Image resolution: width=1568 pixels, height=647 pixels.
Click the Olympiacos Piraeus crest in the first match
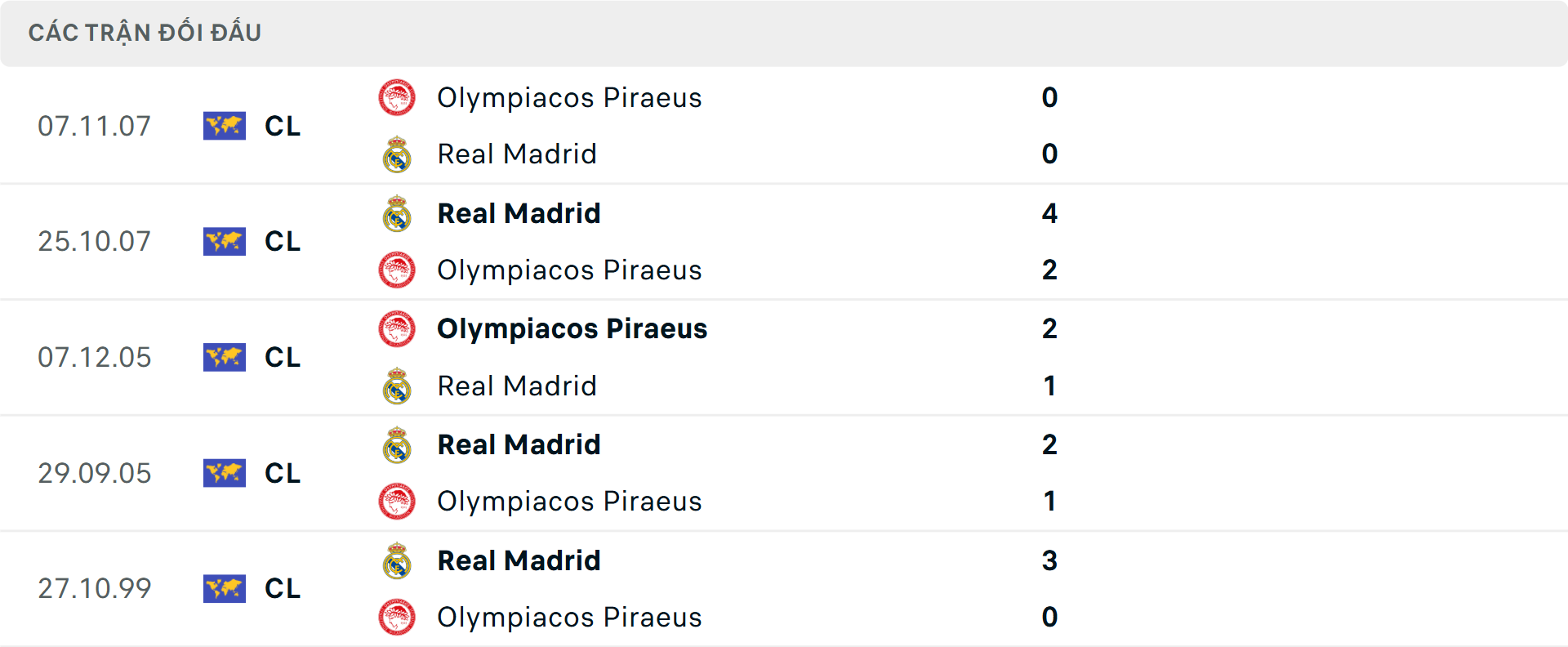tap(397, 97)
